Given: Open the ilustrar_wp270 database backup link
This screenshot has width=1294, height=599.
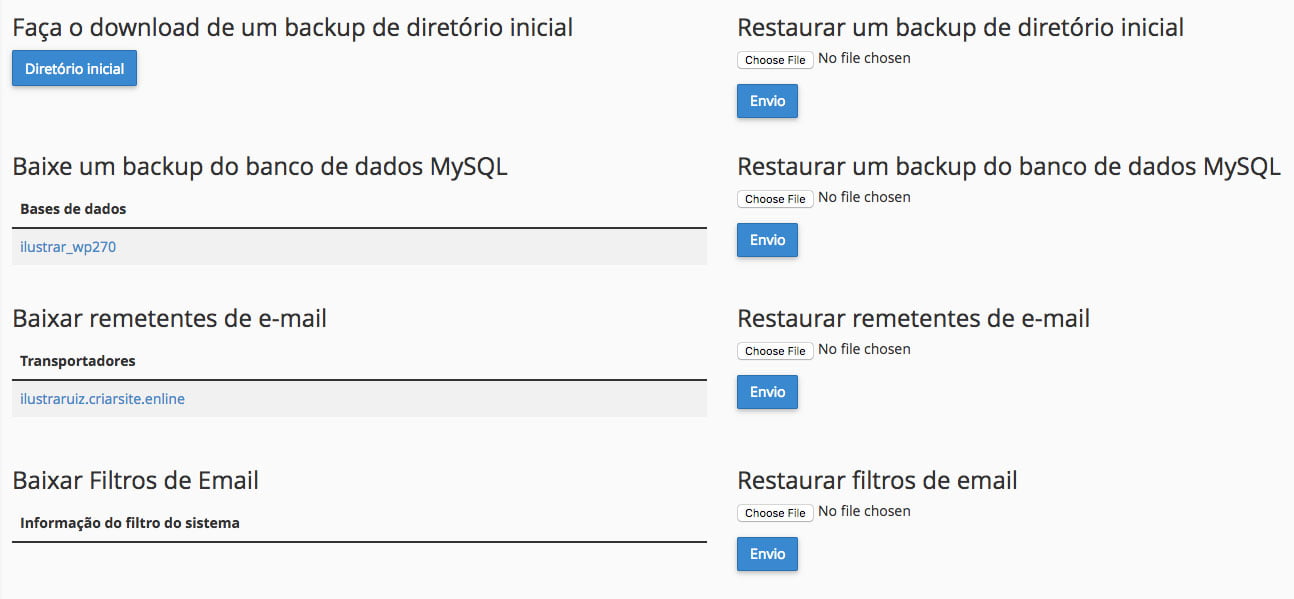Looking at the screenshot, I should tap(68, 246).
